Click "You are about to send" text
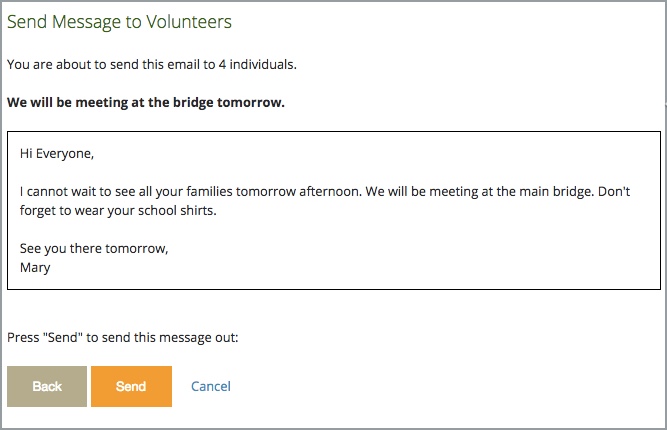 point(71,65)
